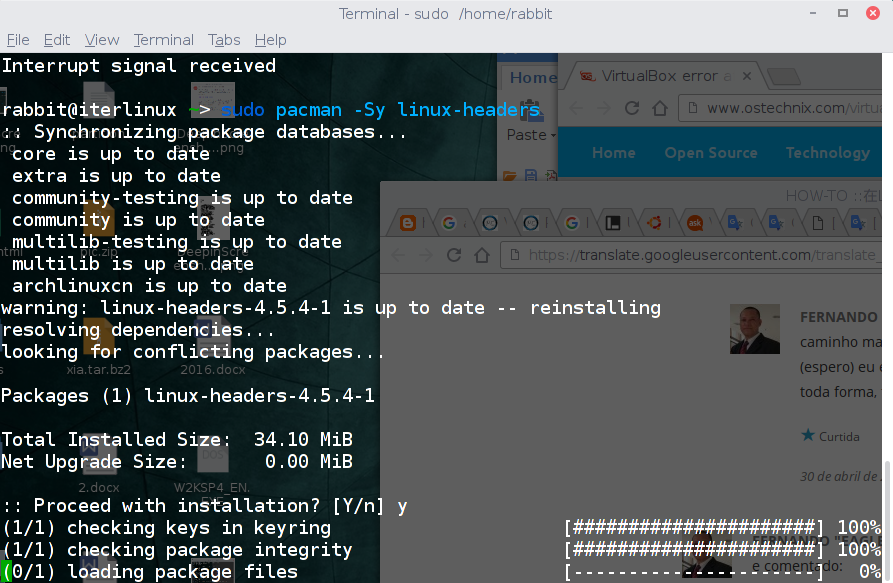Click the FERNANDO commenter name
Image resolution: width=893 pixels, height=583 pixels.
838,317
